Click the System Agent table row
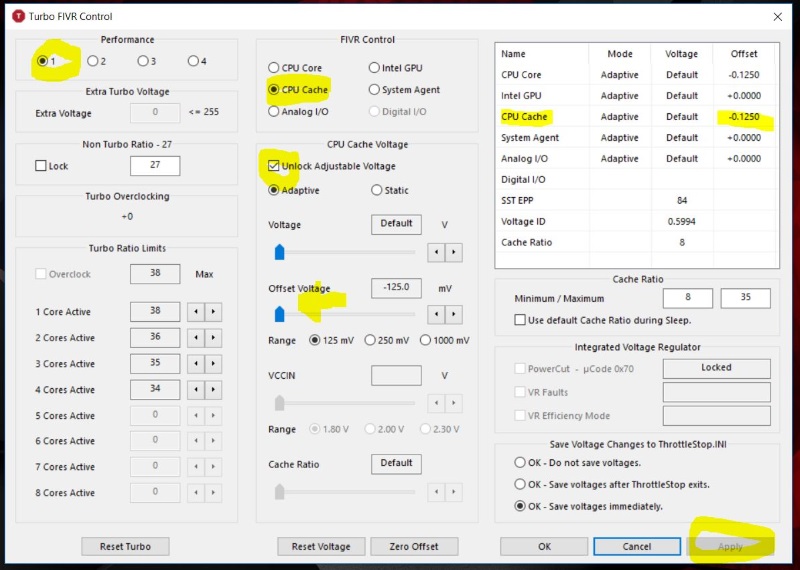 [x=636, y=138]
